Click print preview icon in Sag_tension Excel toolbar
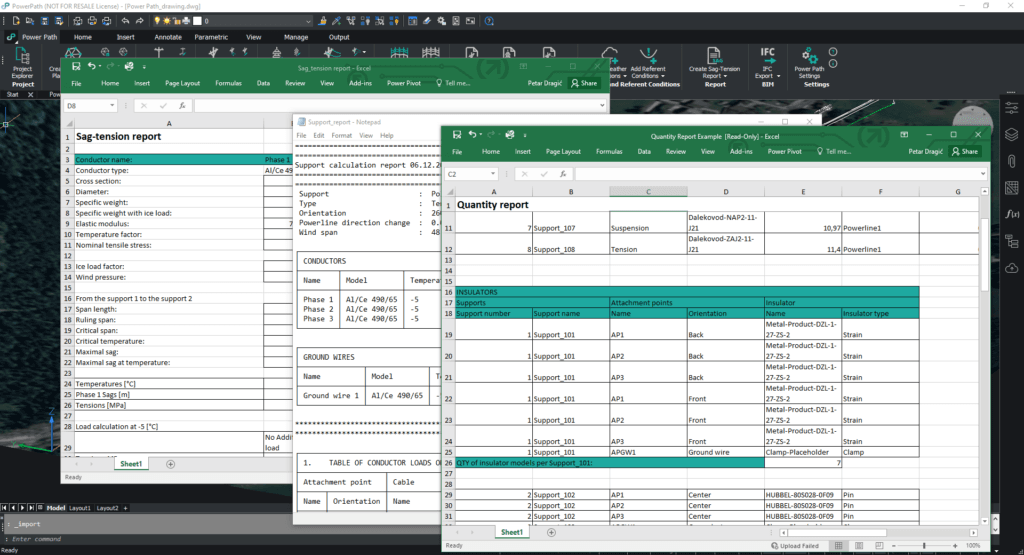 pos(129,66)
